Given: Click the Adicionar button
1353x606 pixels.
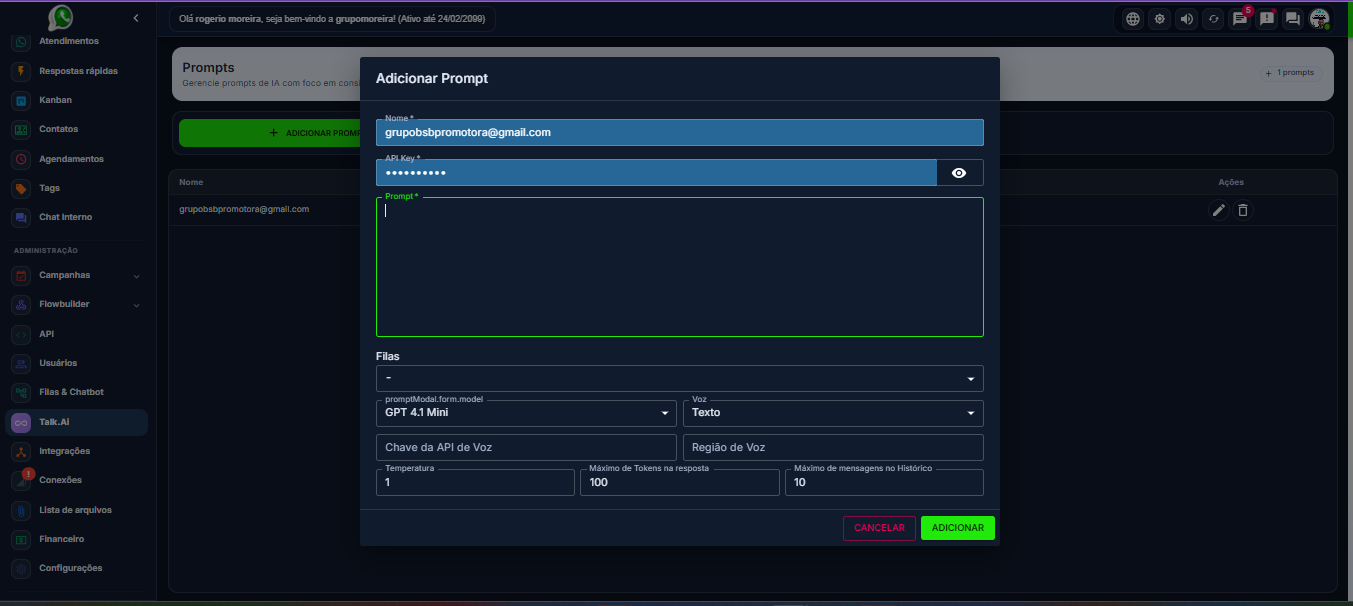Looking at the screenshot, I should tap(957, 528).
